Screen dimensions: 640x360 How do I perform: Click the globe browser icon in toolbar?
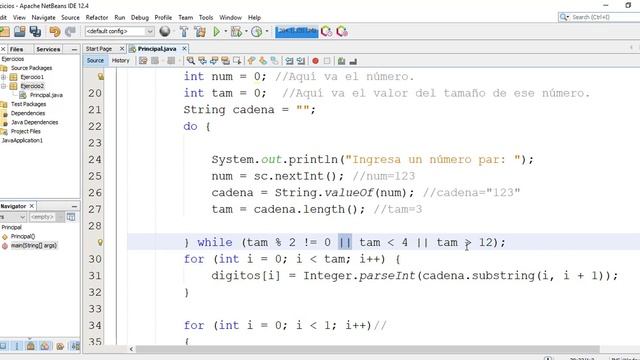(165, 31)
